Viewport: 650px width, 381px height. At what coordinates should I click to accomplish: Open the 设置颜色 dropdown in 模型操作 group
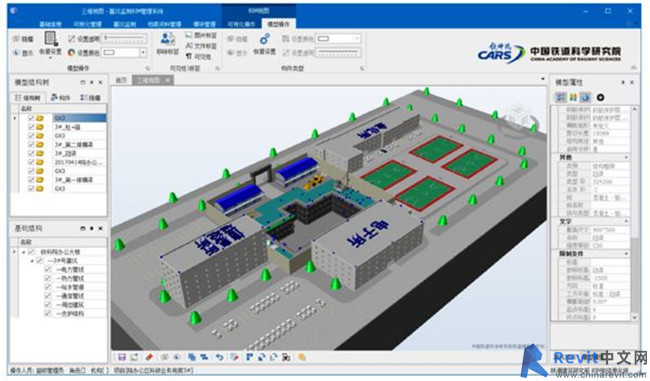[x=143, y=53]
